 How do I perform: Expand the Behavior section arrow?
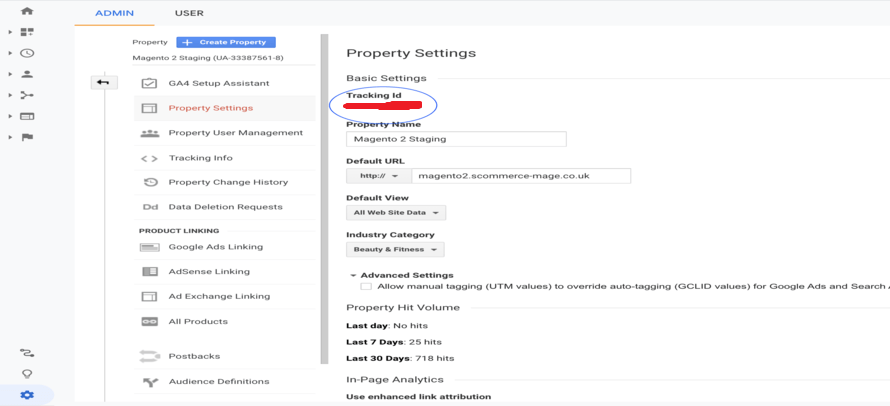pos(10,116)
